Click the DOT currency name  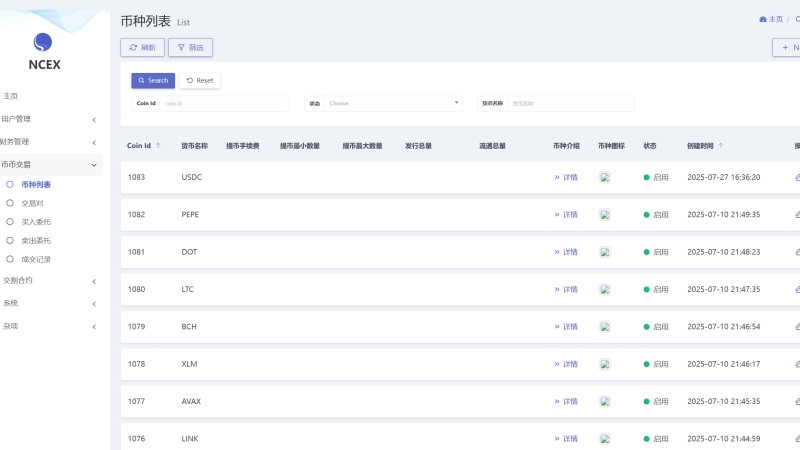189,252
